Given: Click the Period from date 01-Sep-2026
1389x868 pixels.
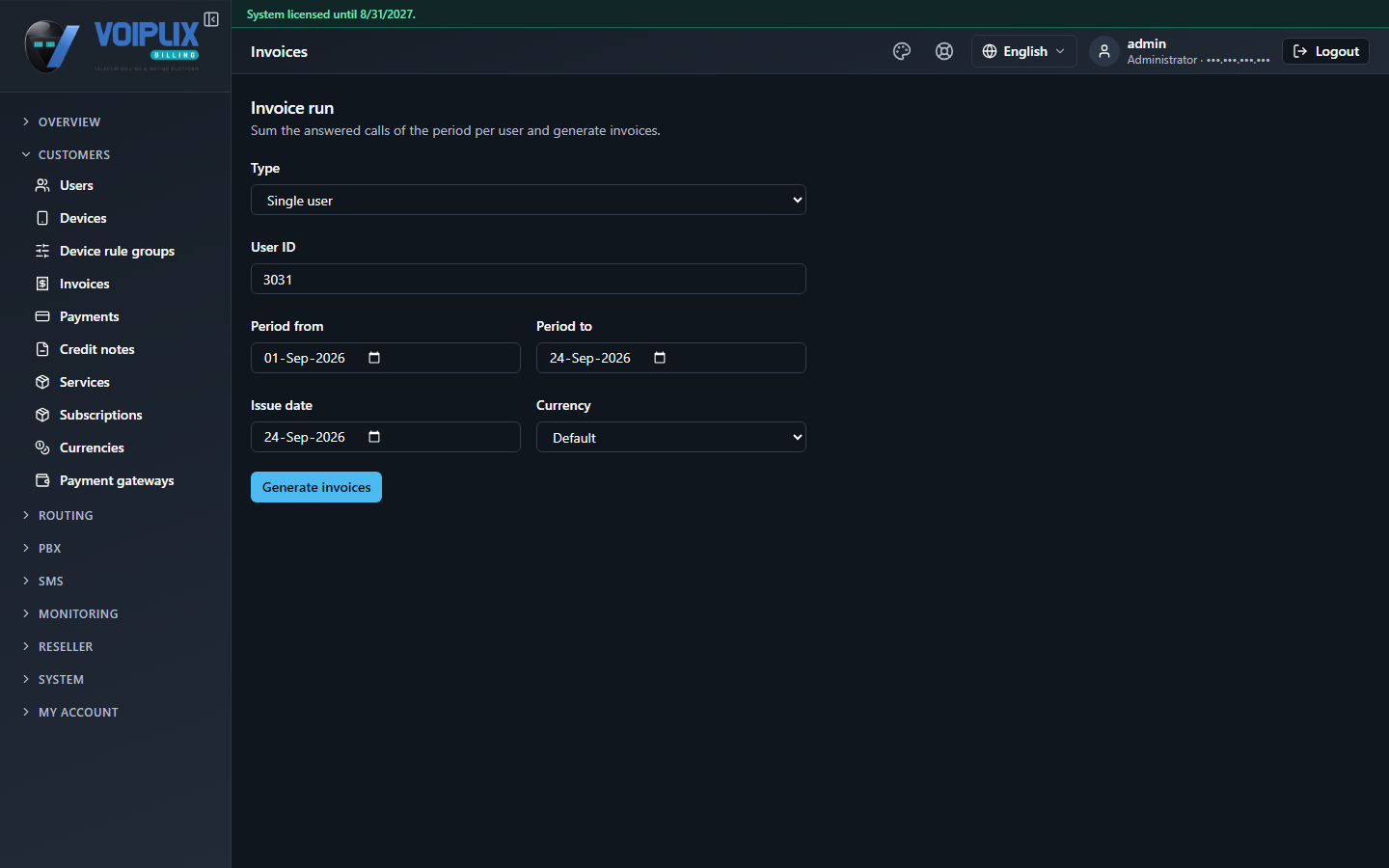Looking at the screenshot, I should pos(305,358).
